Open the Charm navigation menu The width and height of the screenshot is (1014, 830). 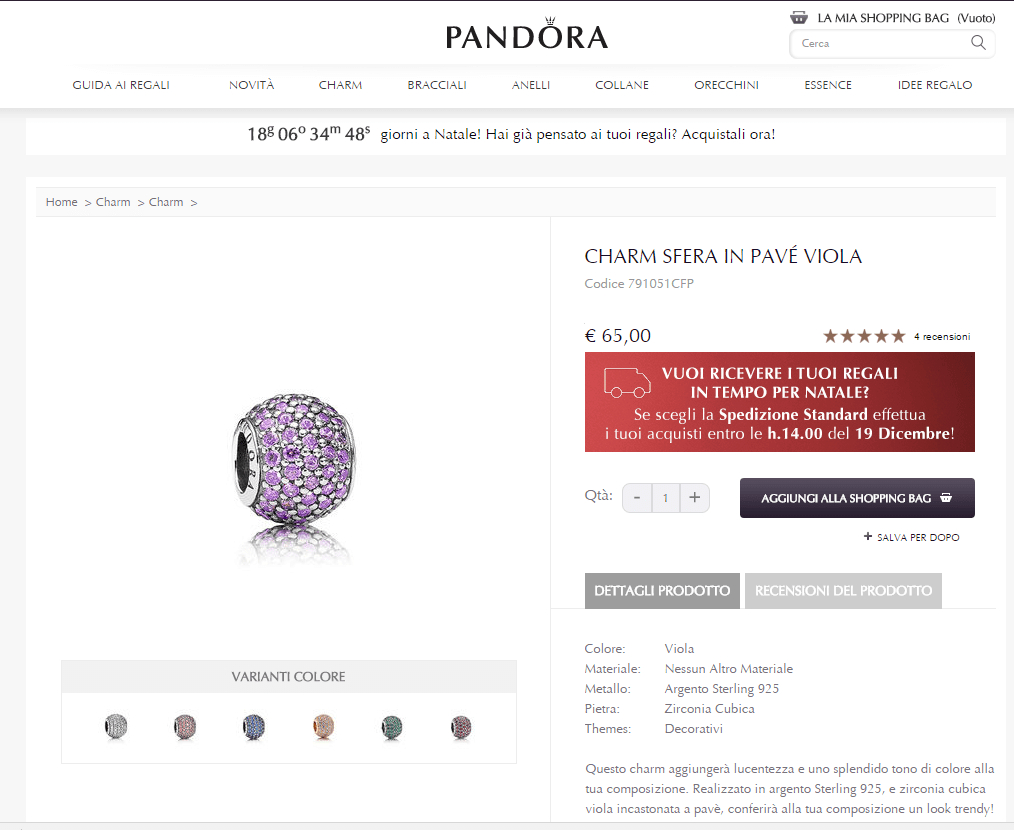point(340,85)
